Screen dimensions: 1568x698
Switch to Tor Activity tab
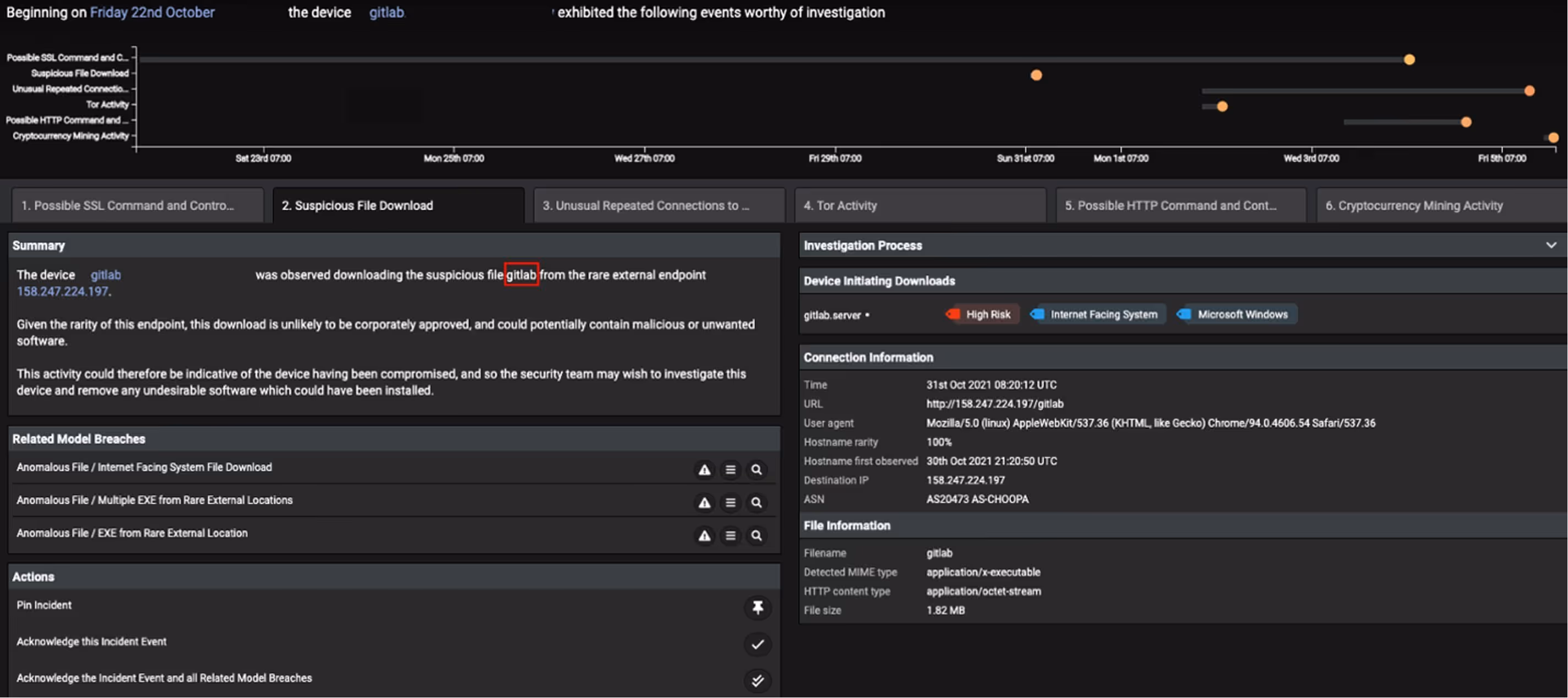[x=919, y=206]
